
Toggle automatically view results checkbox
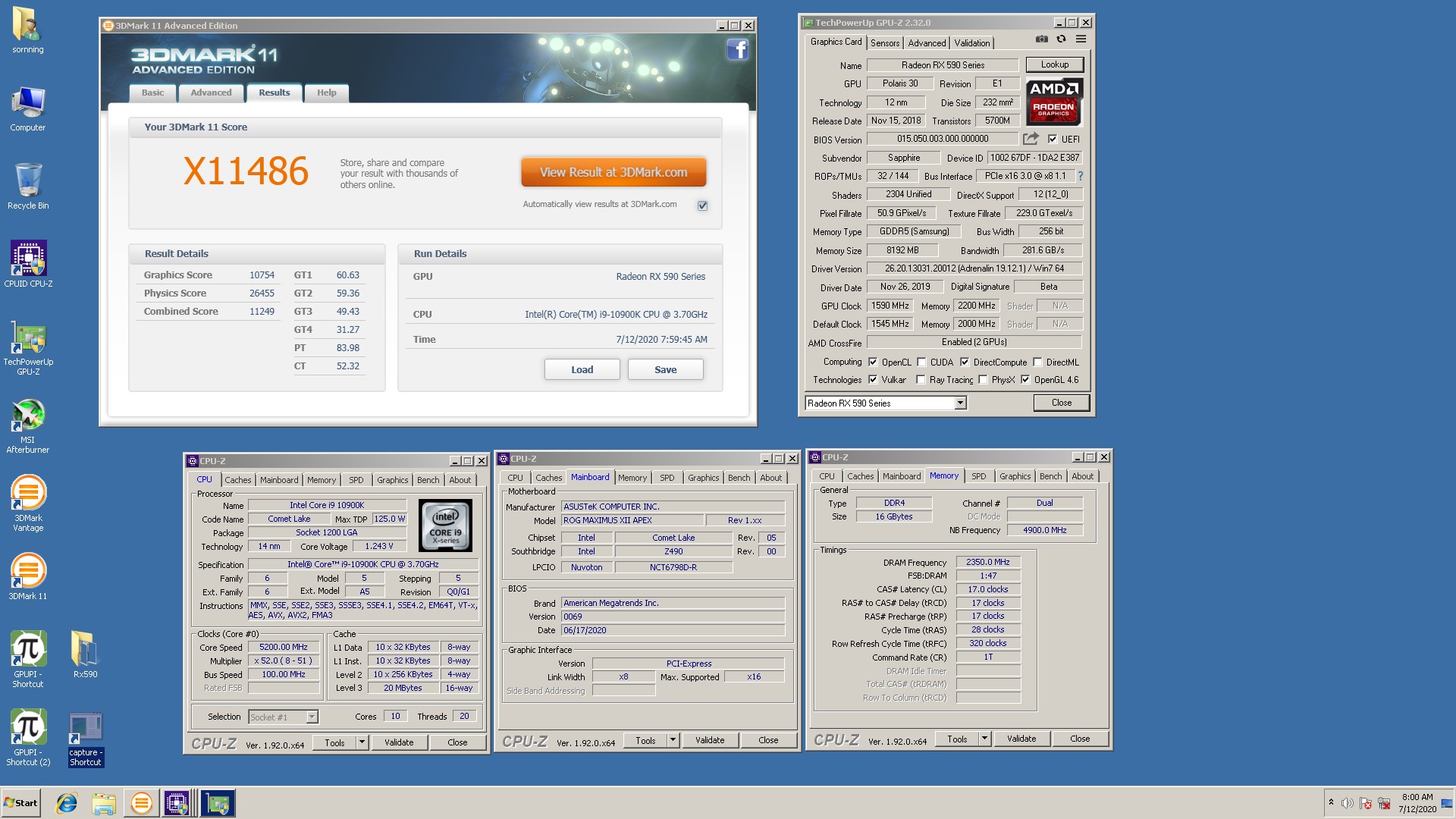(x=703, y=206)
